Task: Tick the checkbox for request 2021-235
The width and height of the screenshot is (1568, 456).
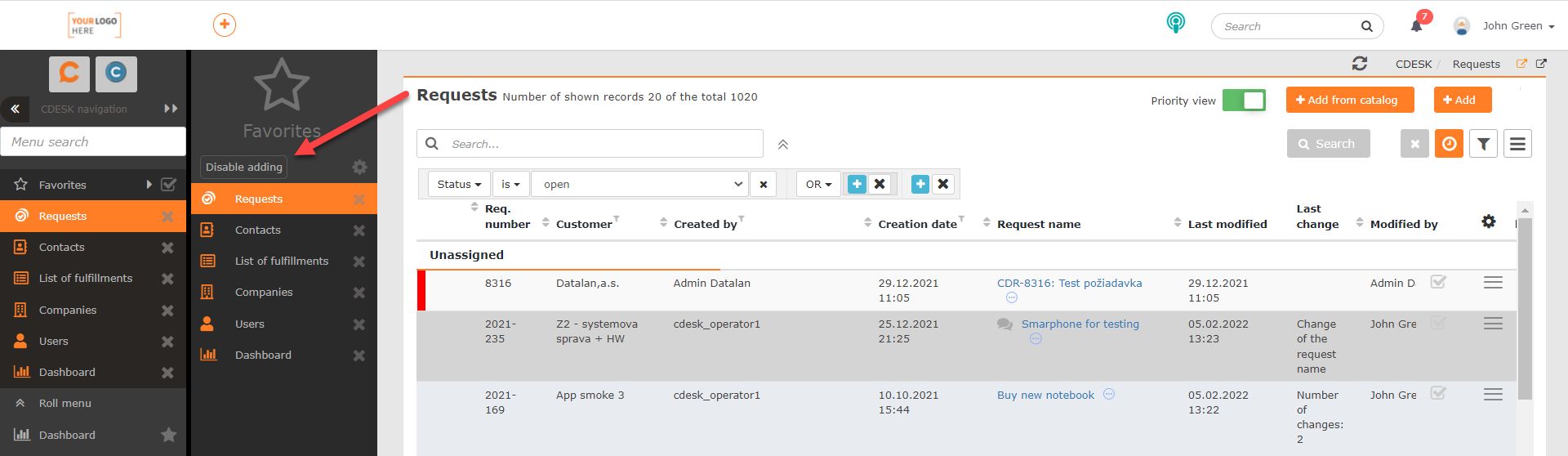Action: 1438,323
